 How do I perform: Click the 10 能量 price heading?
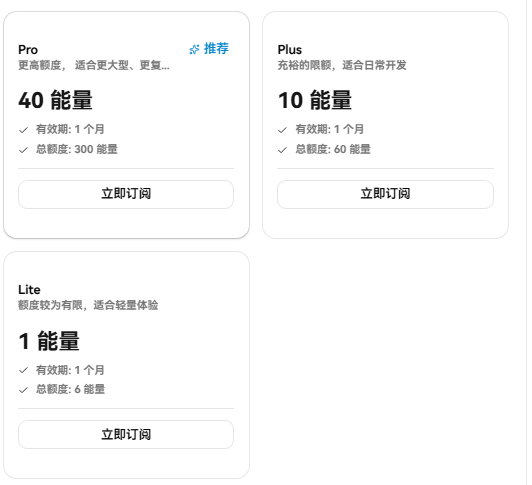tap(315, 100)
